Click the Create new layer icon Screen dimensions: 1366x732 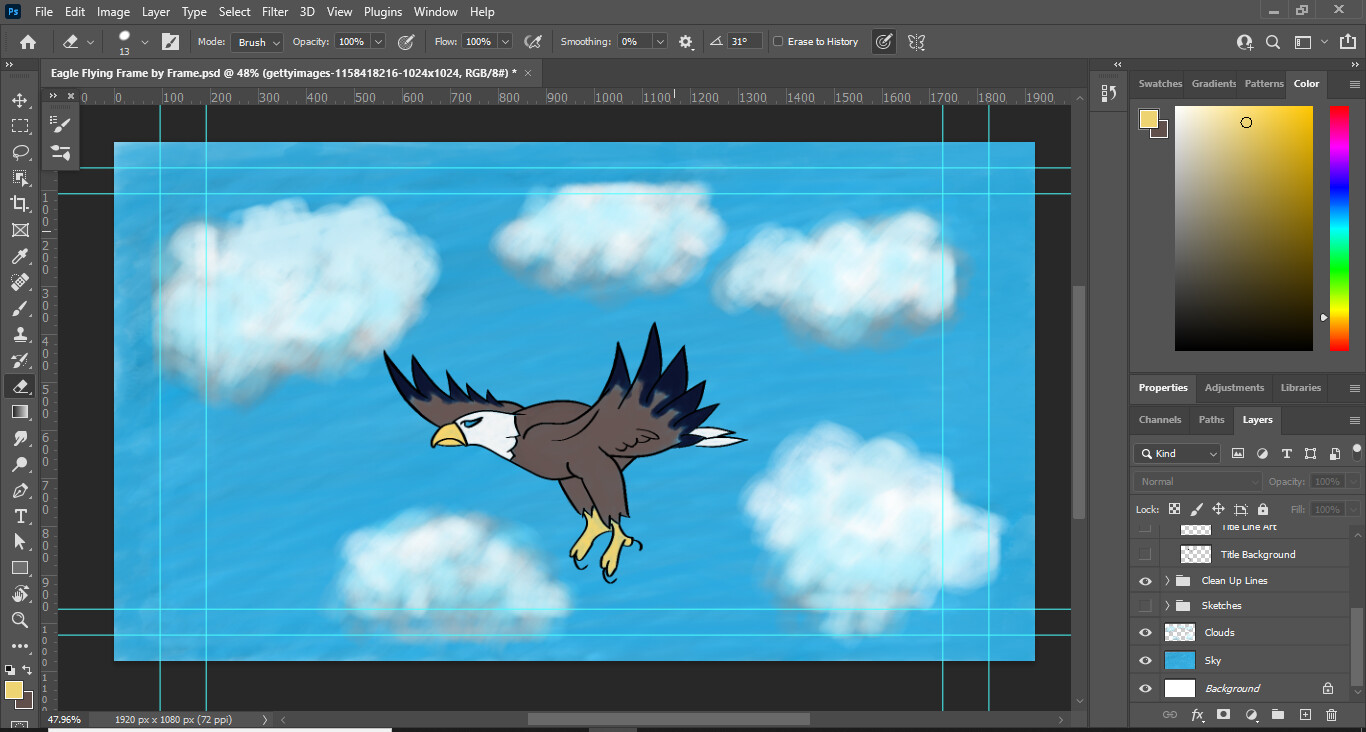pos(1305,715)
